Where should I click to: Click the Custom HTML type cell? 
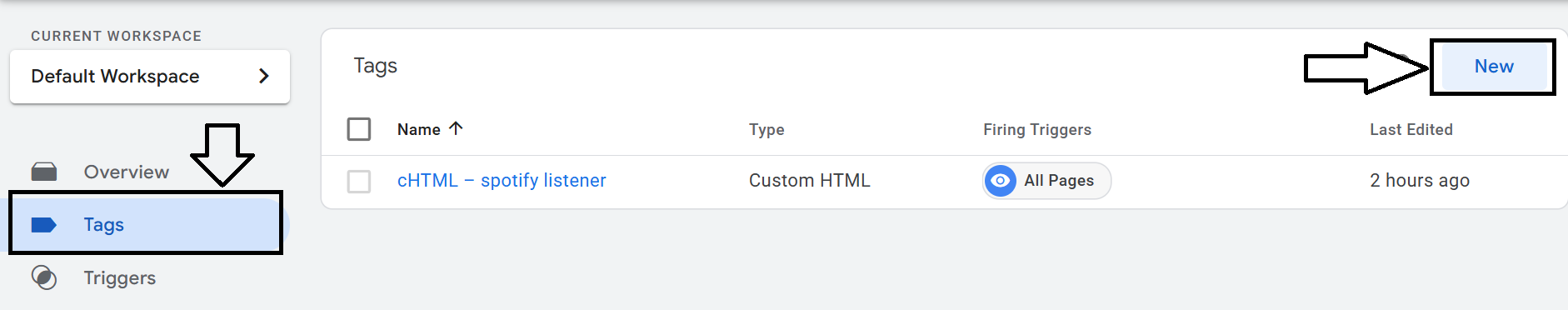click(810, 180)
